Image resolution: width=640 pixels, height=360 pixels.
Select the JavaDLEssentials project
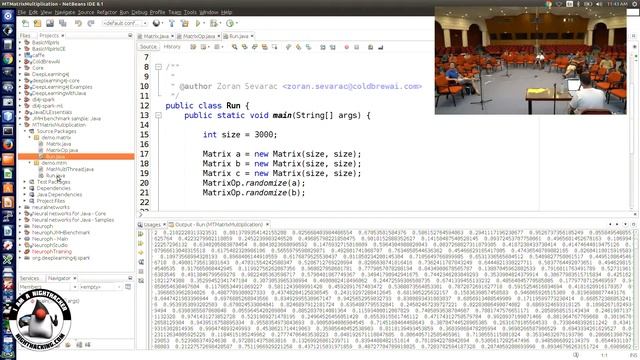[x=51, y=112]
